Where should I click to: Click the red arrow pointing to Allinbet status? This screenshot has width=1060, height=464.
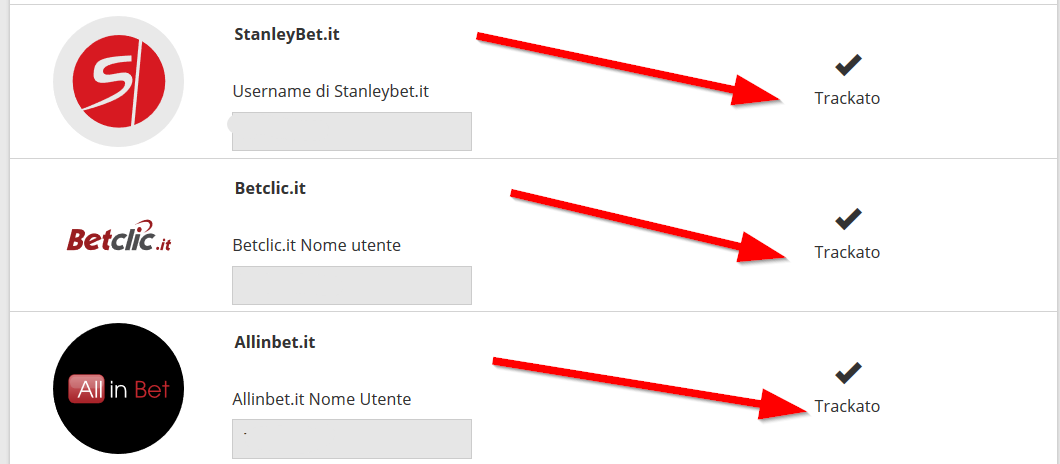pos(650,388)
